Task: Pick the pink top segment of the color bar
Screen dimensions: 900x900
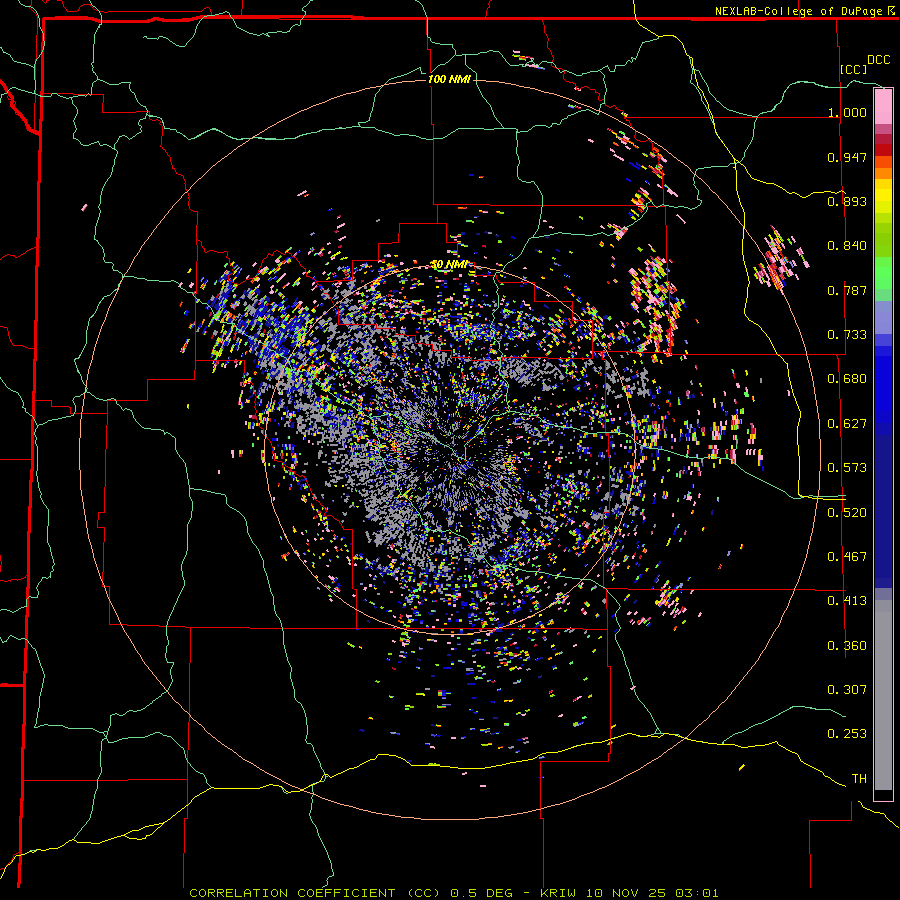Action: click(883, 106)
